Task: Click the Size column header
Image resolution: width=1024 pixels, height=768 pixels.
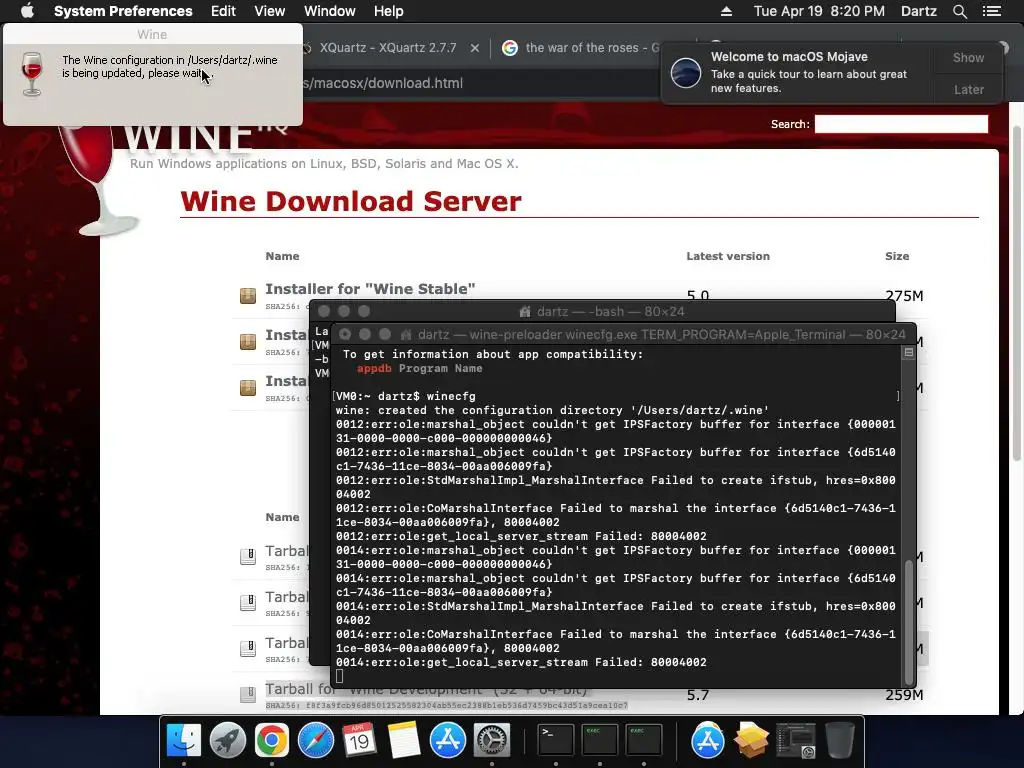Action: coord(897,256)
